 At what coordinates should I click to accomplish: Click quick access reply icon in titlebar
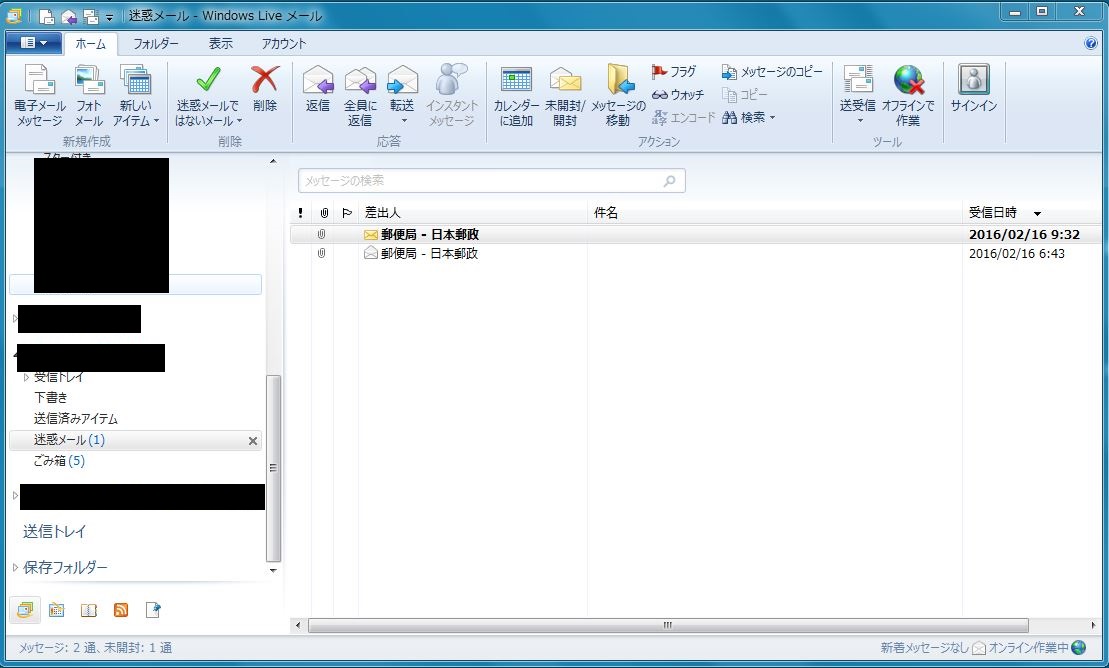pyautogui.click(x=69, y=16)
